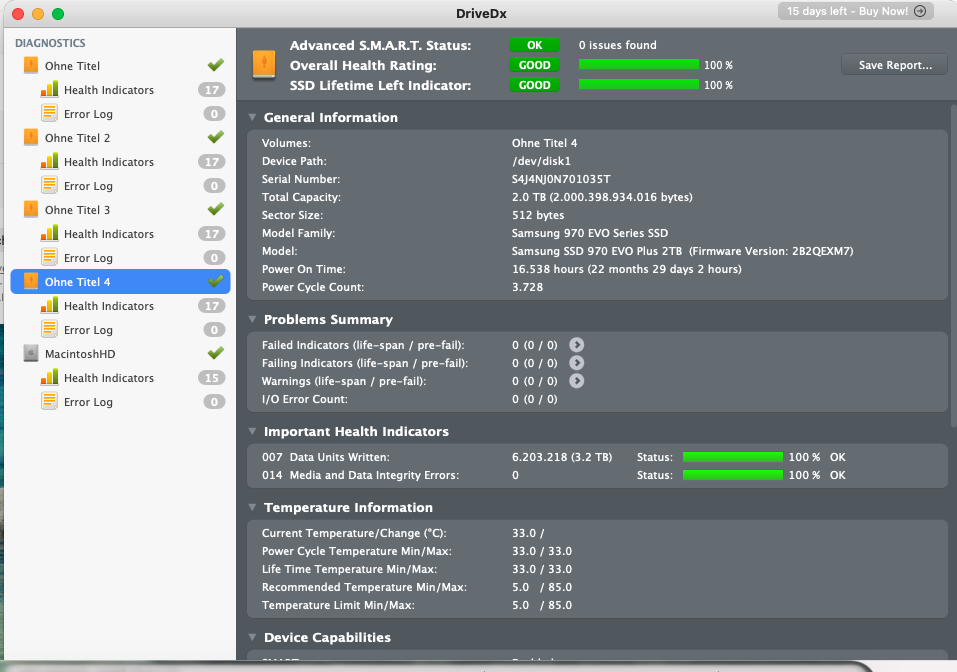Screen dimensions: 957x672
Task: Collapse the Temperature Information section
Action: [253, 508]
